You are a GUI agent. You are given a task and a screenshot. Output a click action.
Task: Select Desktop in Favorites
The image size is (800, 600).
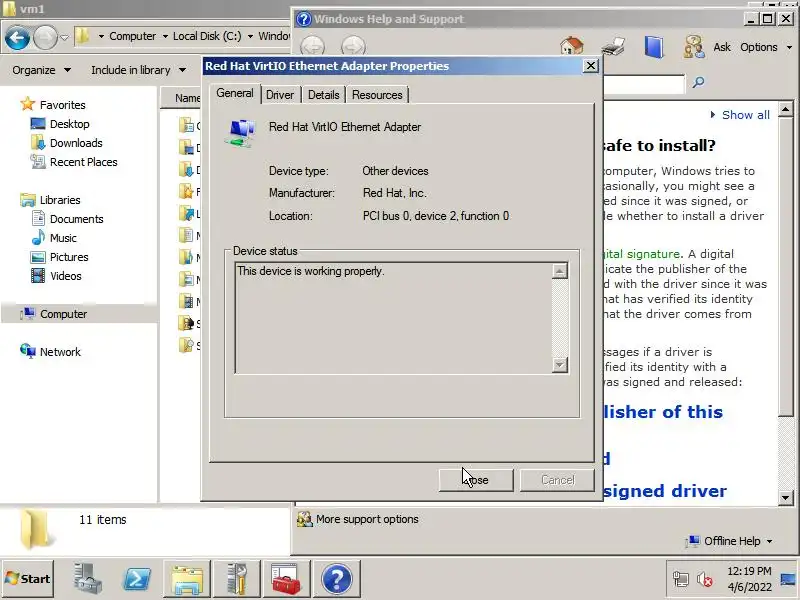[x=69, y=124]
